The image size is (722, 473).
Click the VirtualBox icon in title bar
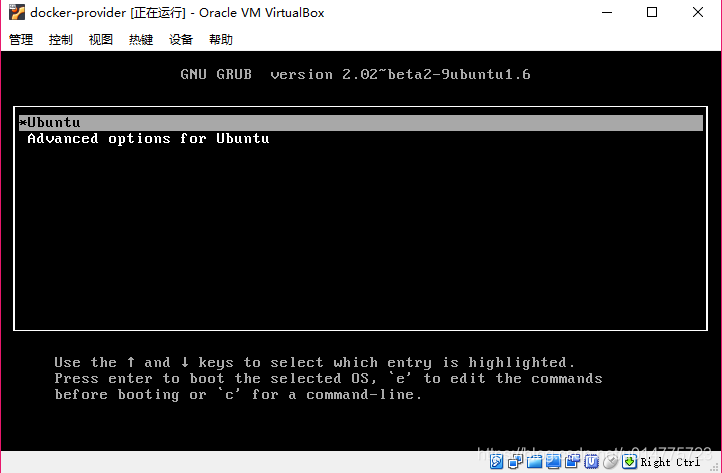(17, 12)
